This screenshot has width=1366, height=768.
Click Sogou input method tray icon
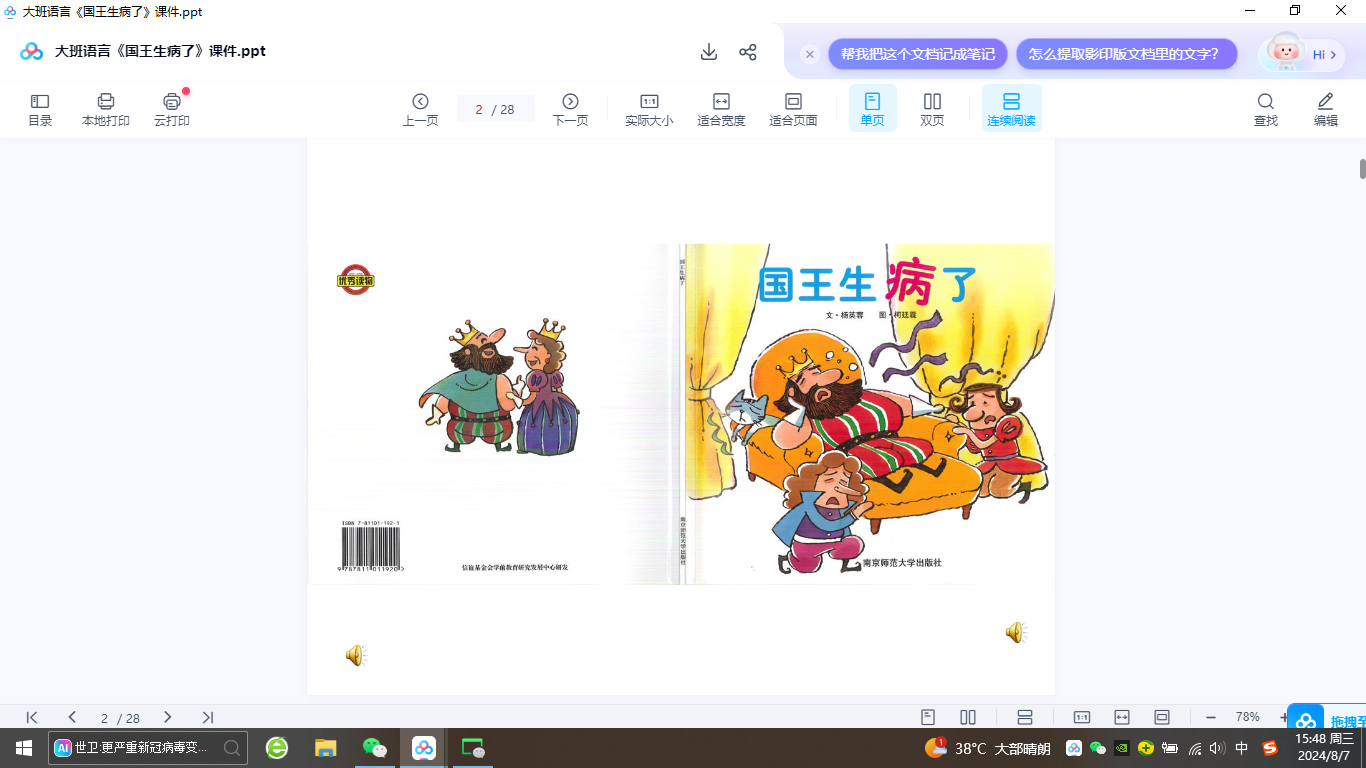(x=1270, y=748)
